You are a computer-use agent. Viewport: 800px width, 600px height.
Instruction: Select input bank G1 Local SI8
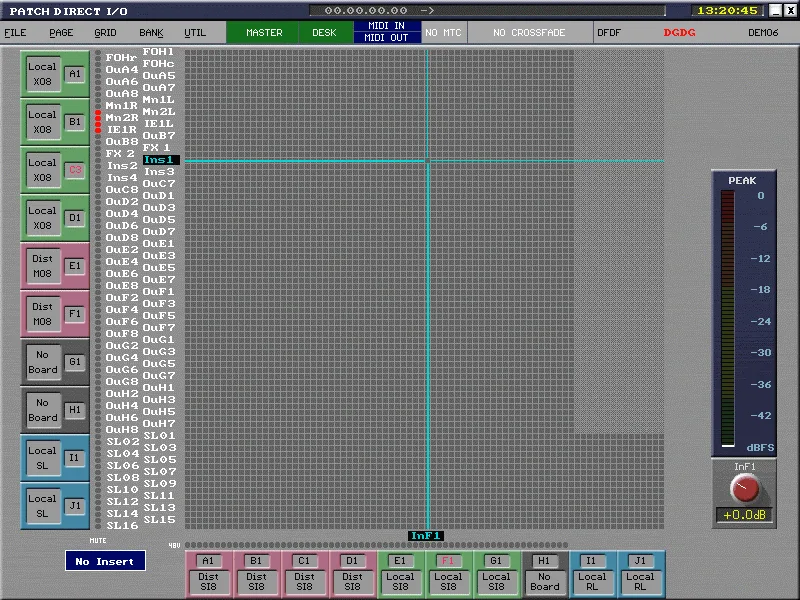coord(496,574)
